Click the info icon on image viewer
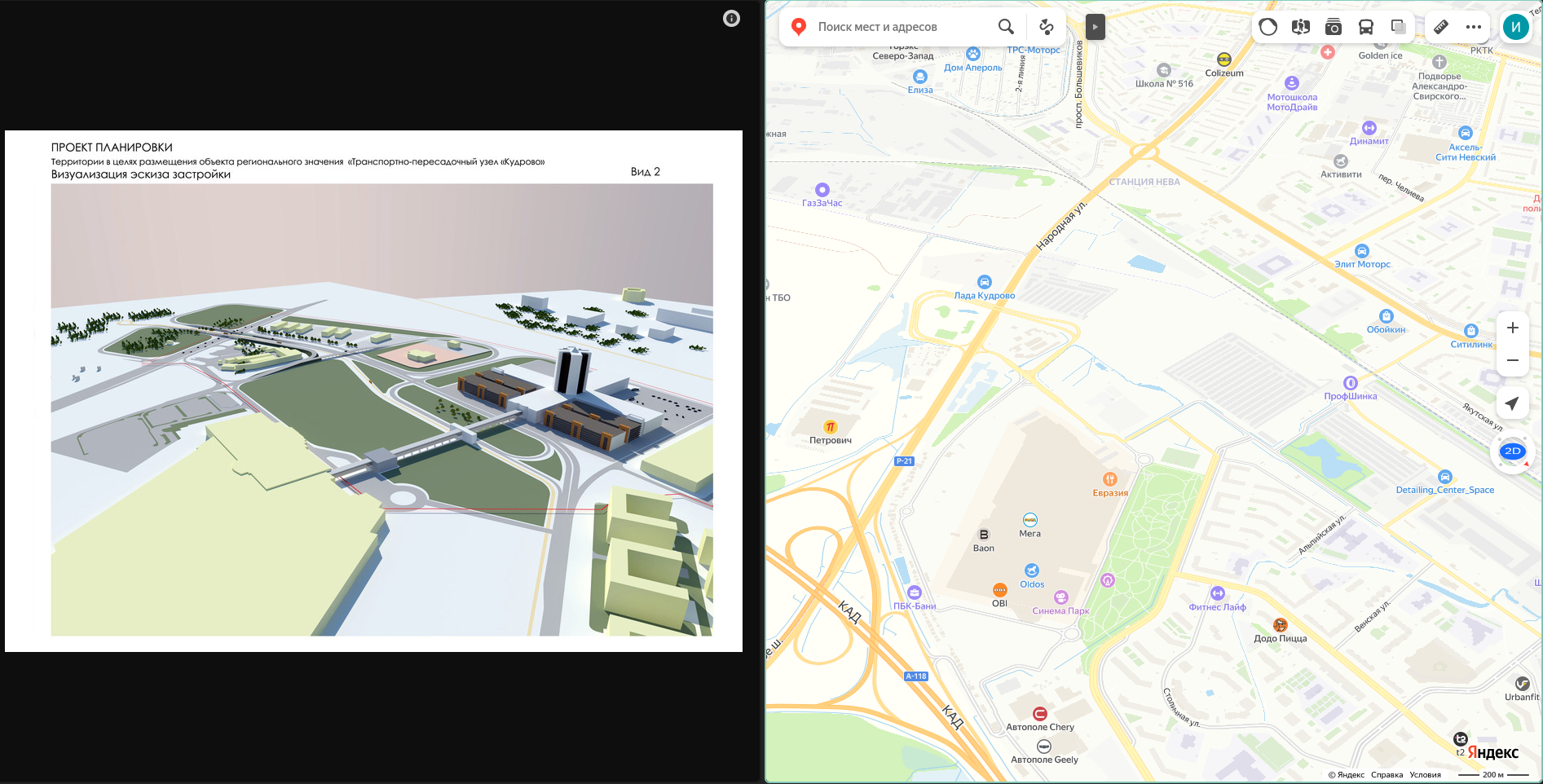Image resolution: width=1543 pixels, height=784 pixels. coord(731,19)
